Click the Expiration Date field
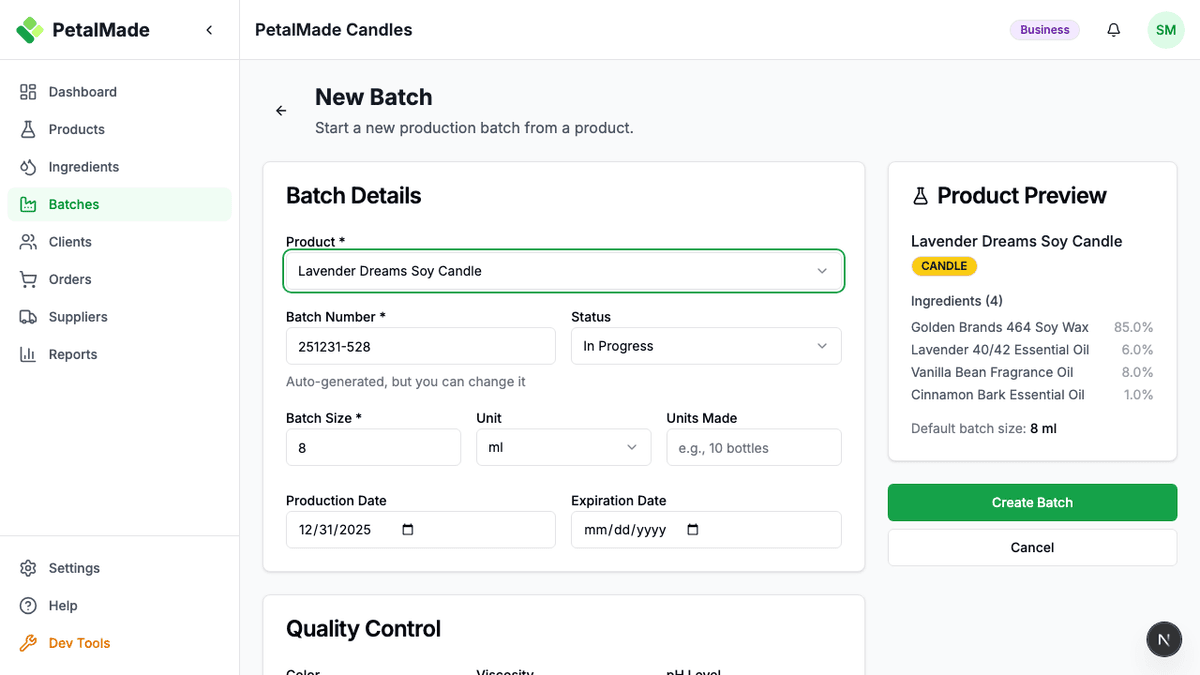The image size is (1200, 675). [706, 529]
